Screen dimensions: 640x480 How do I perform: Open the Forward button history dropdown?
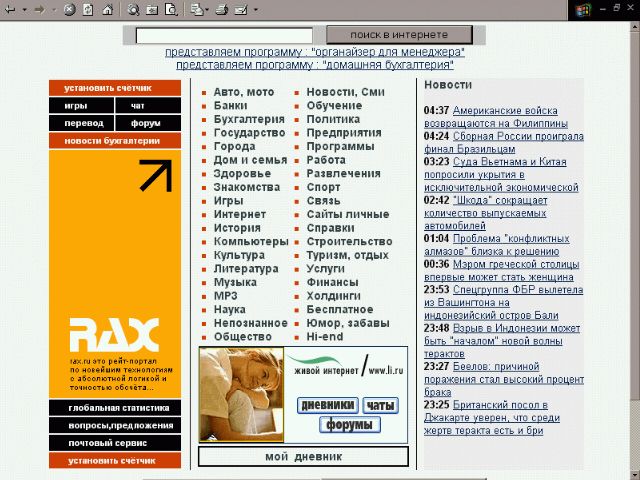[54, 10]
